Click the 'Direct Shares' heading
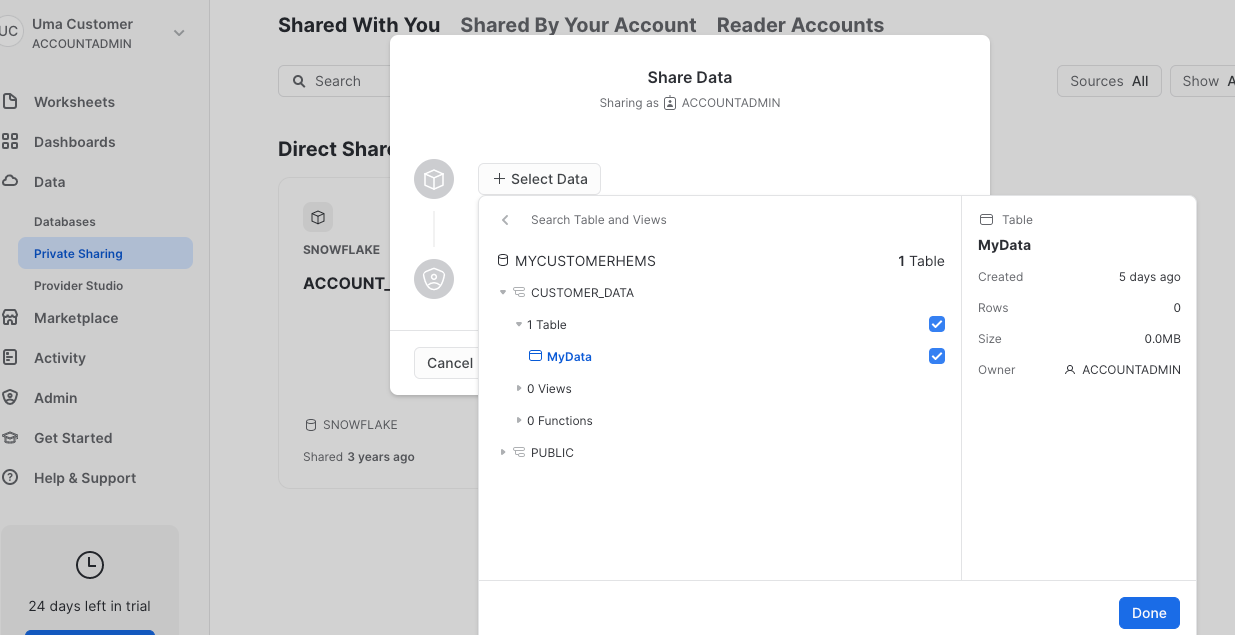The width and height of the screenshot is (1235, 635). [x=336, y=149]
